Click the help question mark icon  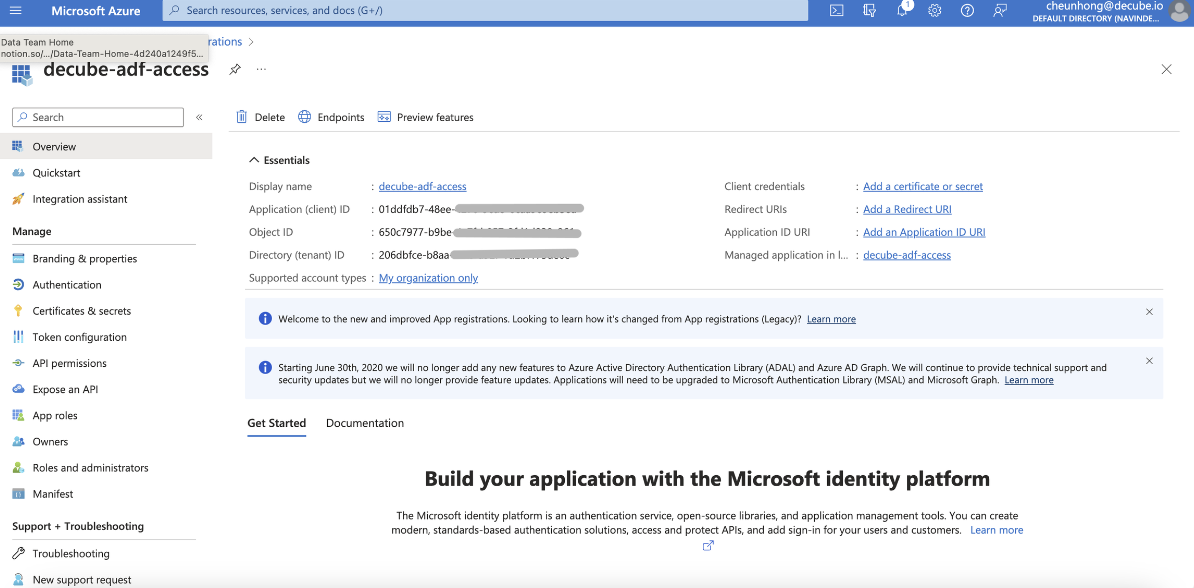967,11
